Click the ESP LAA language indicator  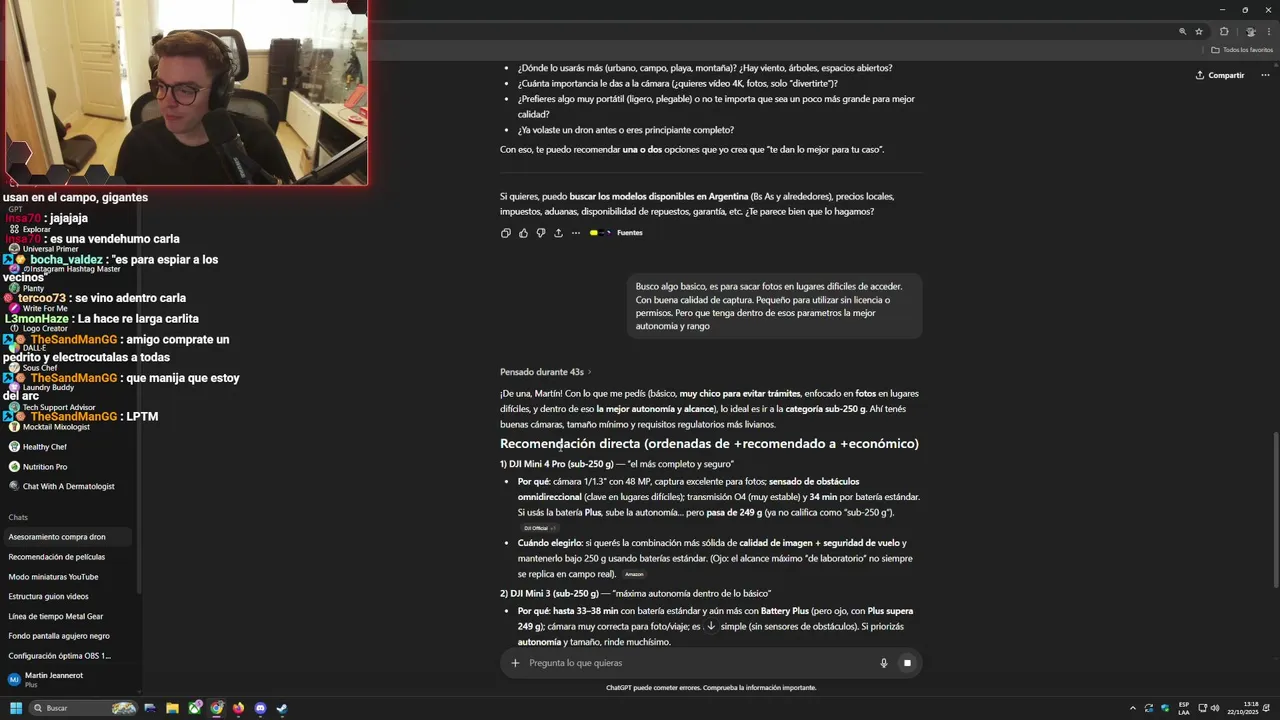coord(1184,708)
